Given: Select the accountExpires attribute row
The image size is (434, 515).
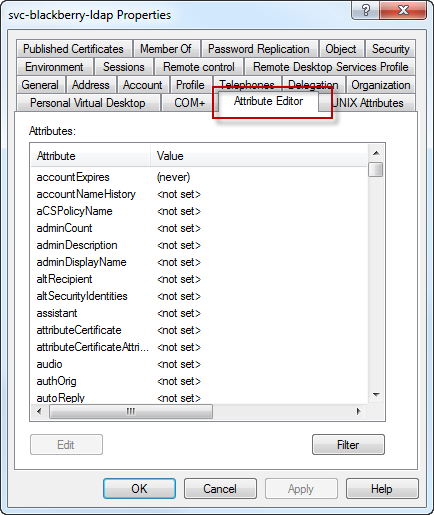Looking at the screenshot, I should pyautogui.click(x=199, y=177).
